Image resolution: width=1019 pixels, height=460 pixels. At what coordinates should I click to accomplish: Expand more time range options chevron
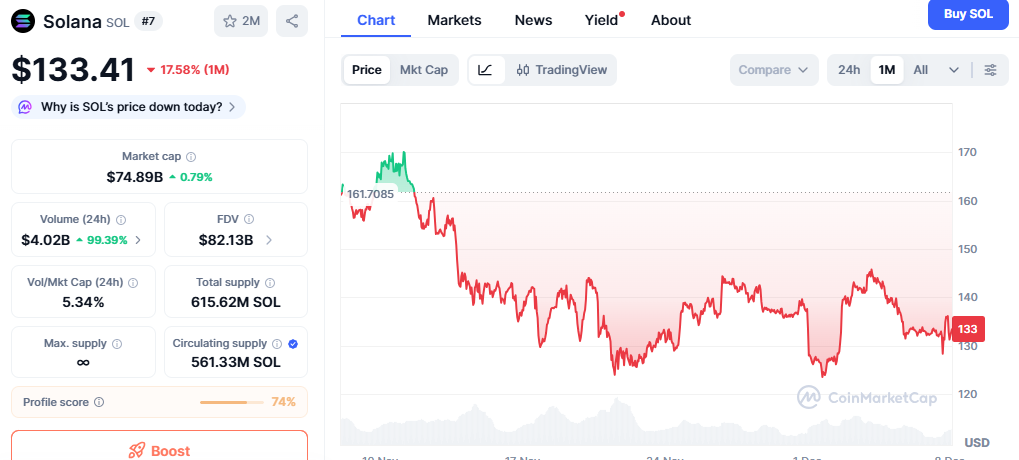pos(954,70)
